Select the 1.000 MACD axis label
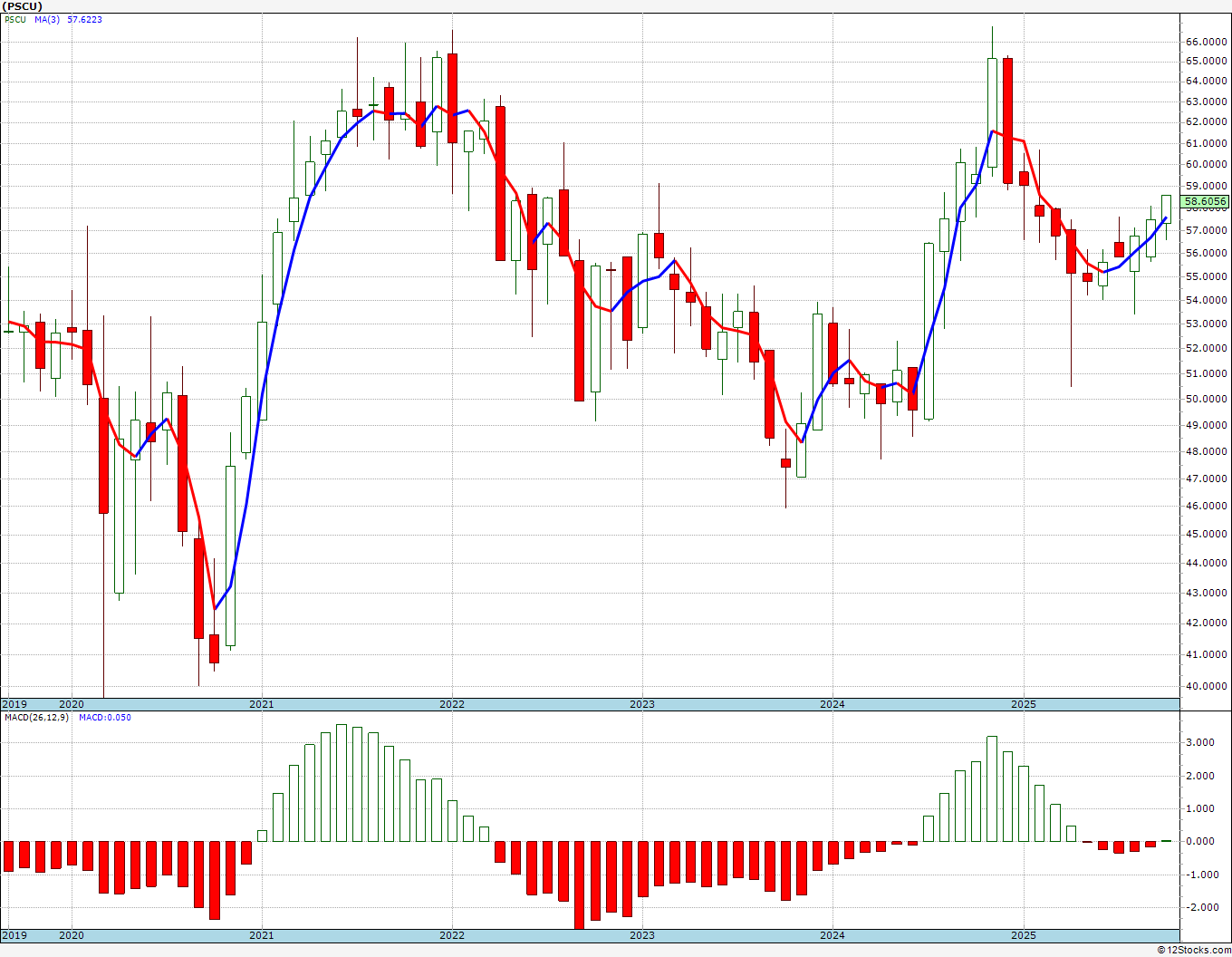The width and height of the screenshot is (1232, 957). [x=1201, y=808]
